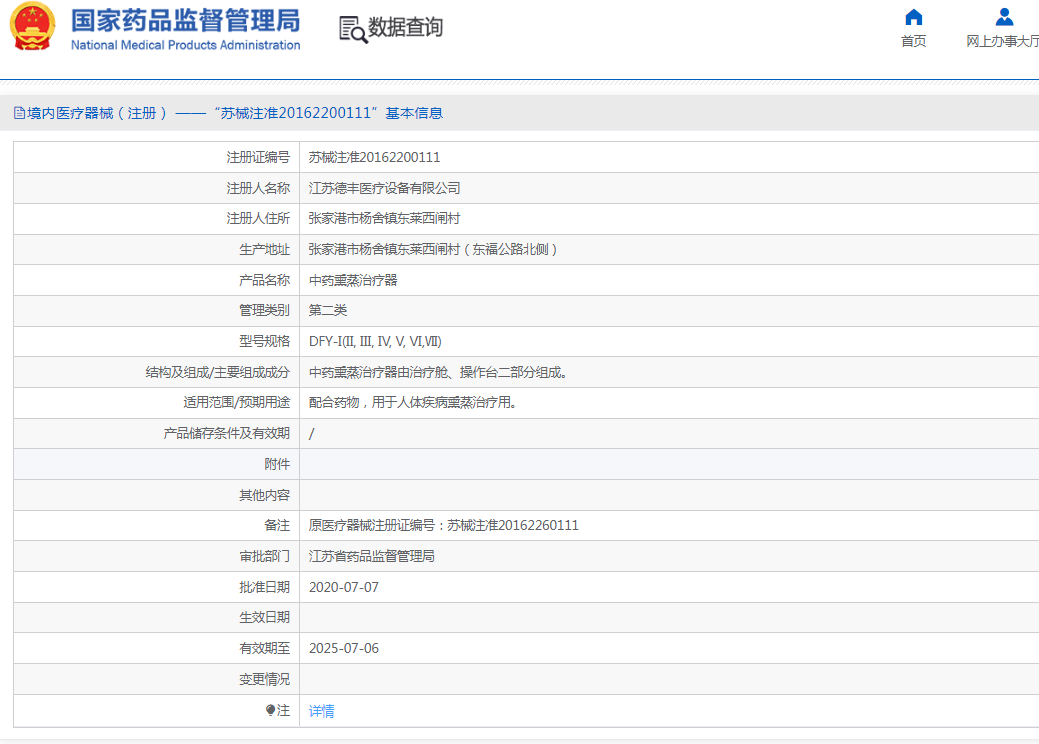Select the 张家港市杨舍镇东莱西闸村 address in 注册人住所 row
Screen dimensions: 1039x744
(x=384, y=219)
